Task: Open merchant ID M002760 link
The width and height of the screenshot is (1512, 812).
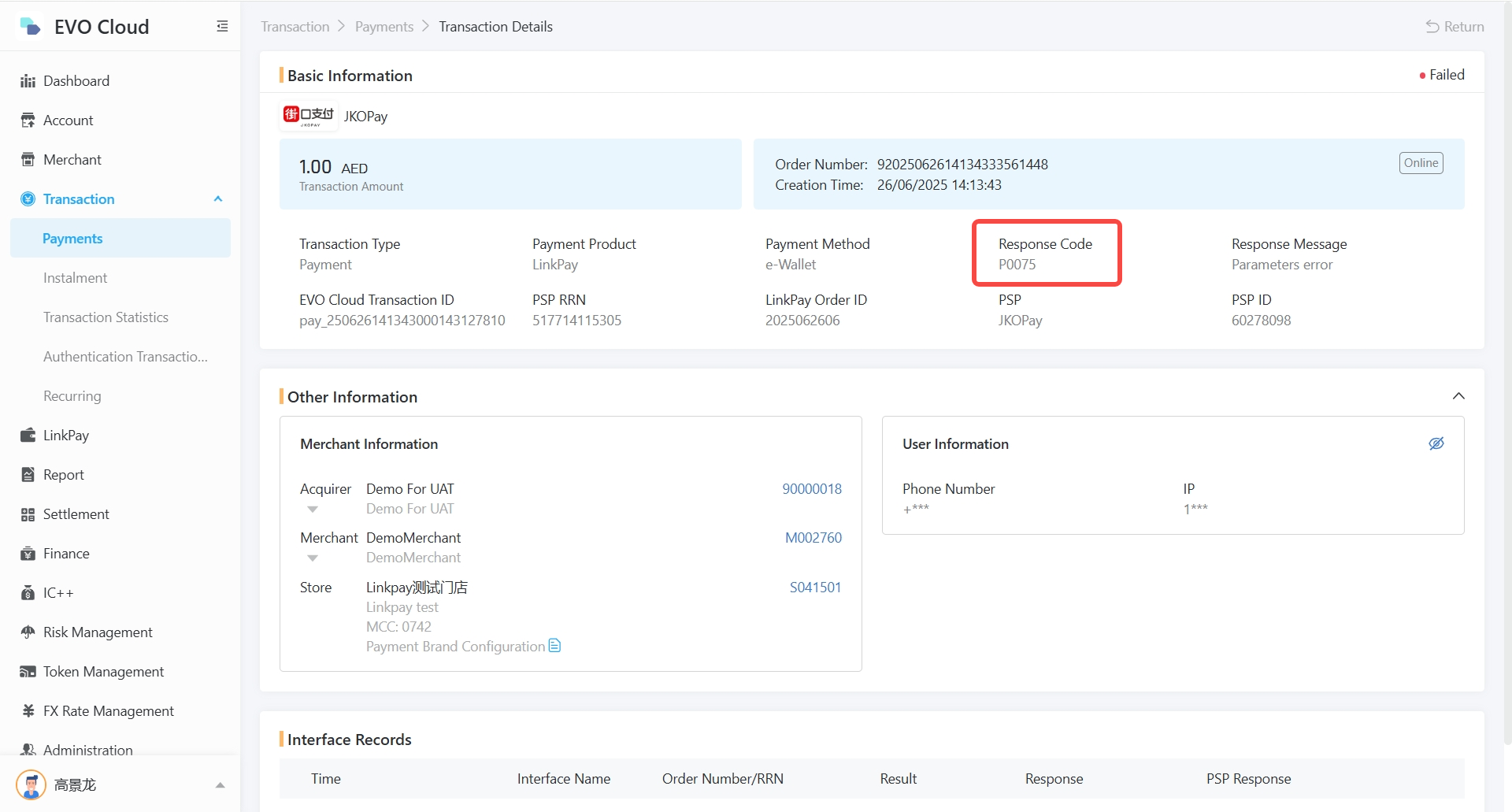Action: coord(813,538)
